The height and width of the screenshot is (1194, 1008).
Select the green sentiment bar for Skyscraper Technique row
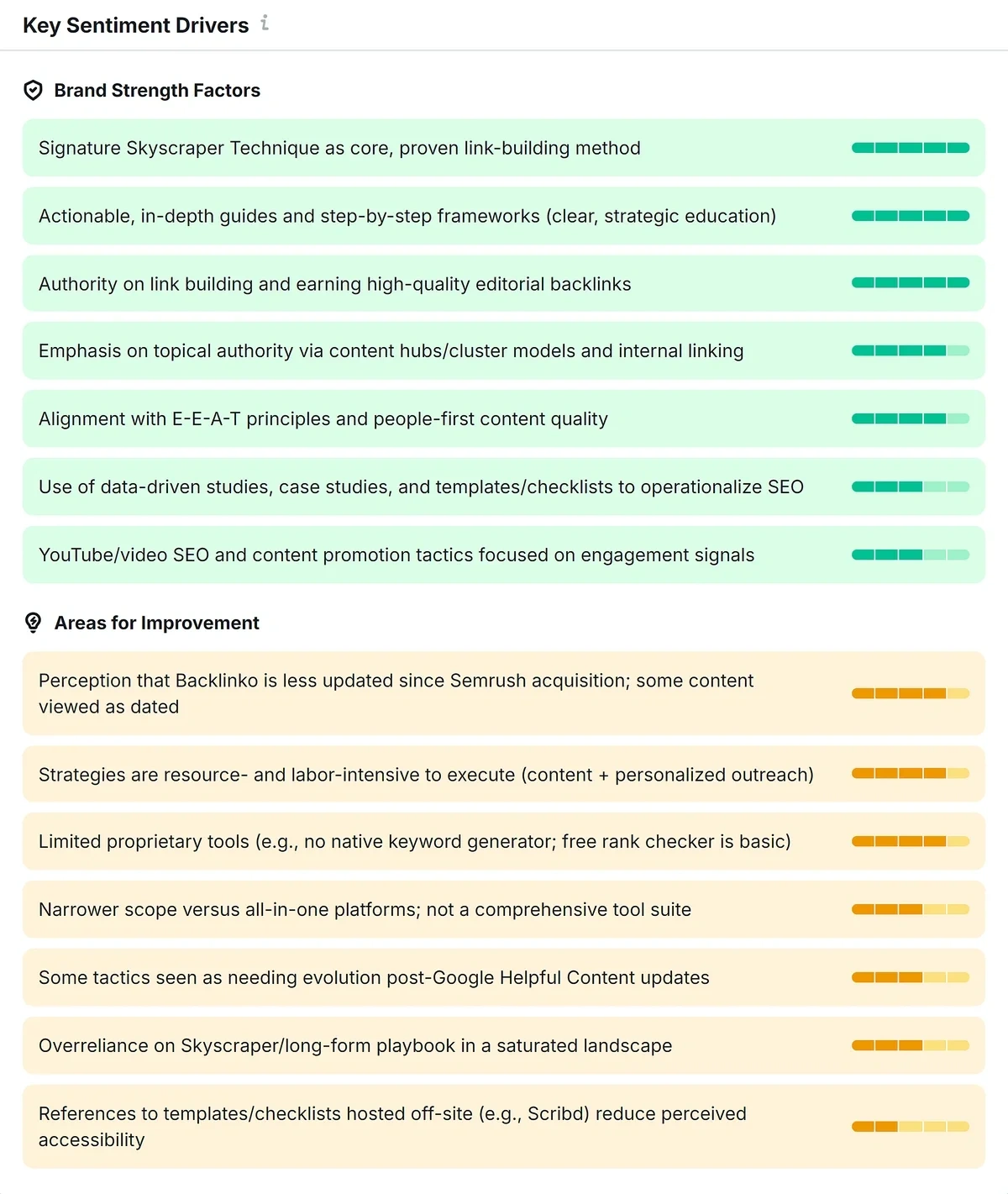coord(910,147)
